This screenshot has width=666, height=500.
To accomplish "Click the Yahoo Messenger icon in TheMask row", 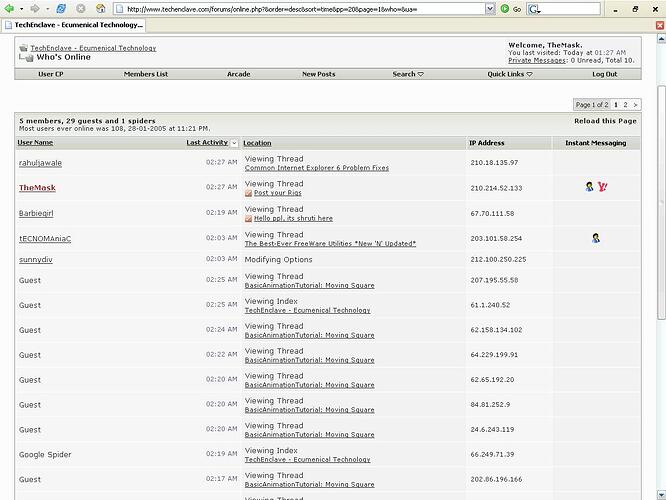I will [603, 187].
